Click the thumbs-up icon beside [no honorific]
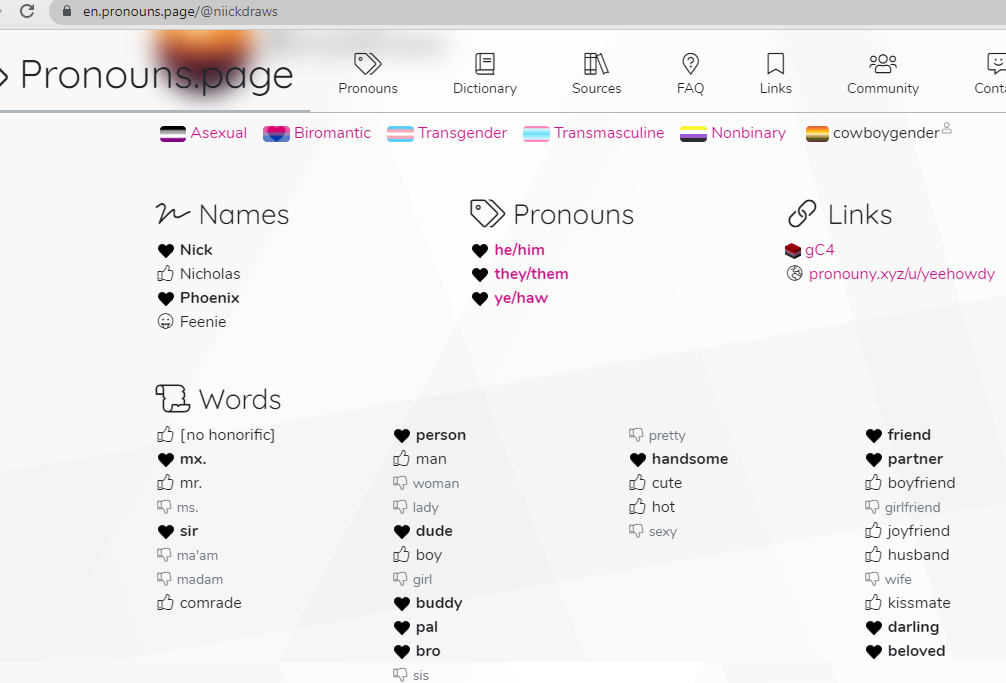This screenshot has width=1006, height=683. click(166, 435)
